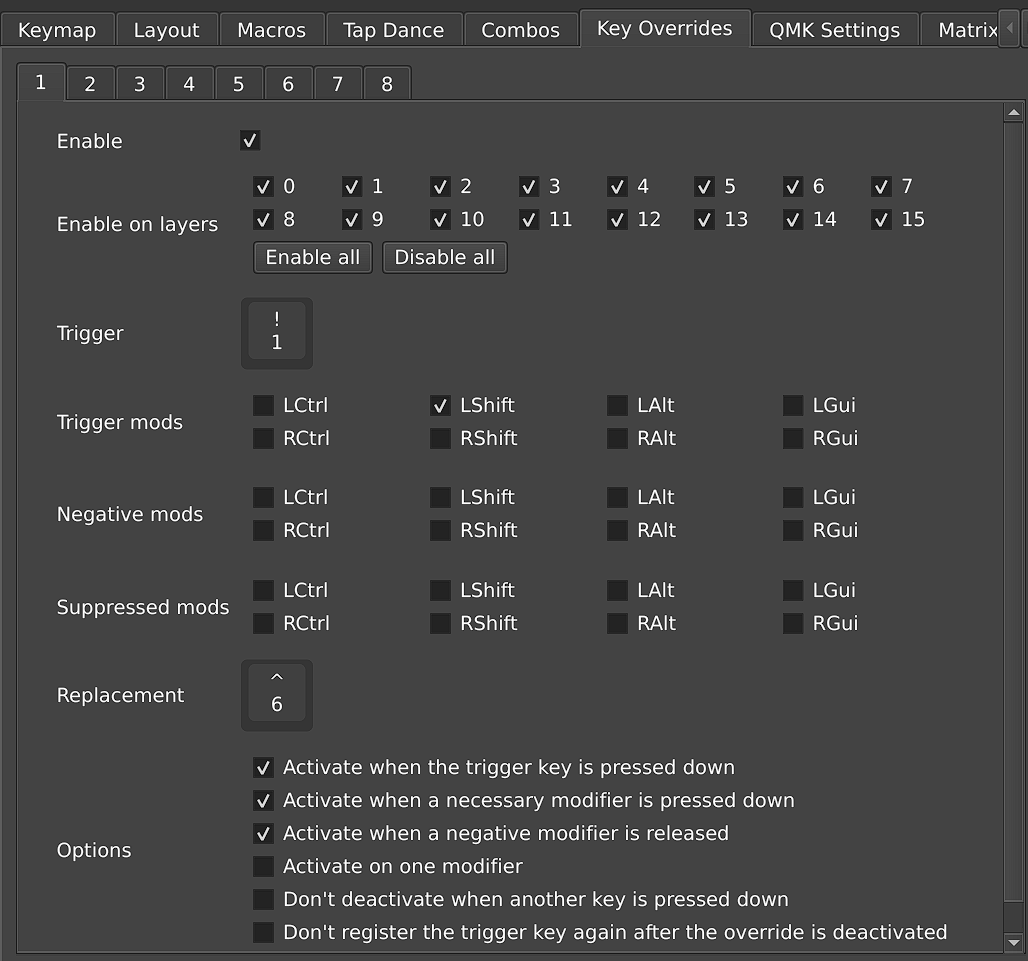This screenshot has height=961, width=1028.
Task: Check RShift in Trigger mods
Action: (x=441, y=439)
